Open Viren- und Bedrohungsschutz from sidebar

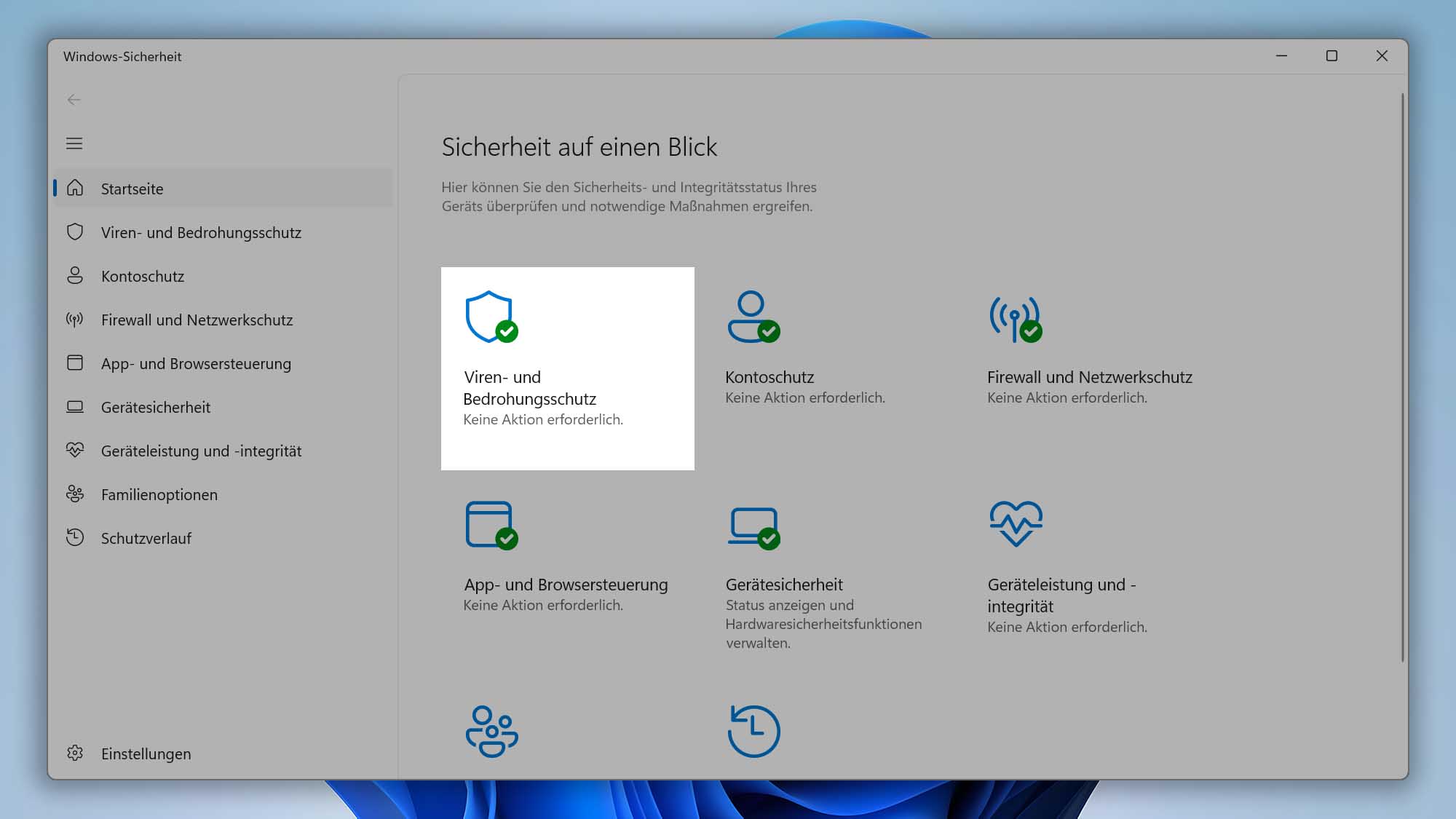223,232
